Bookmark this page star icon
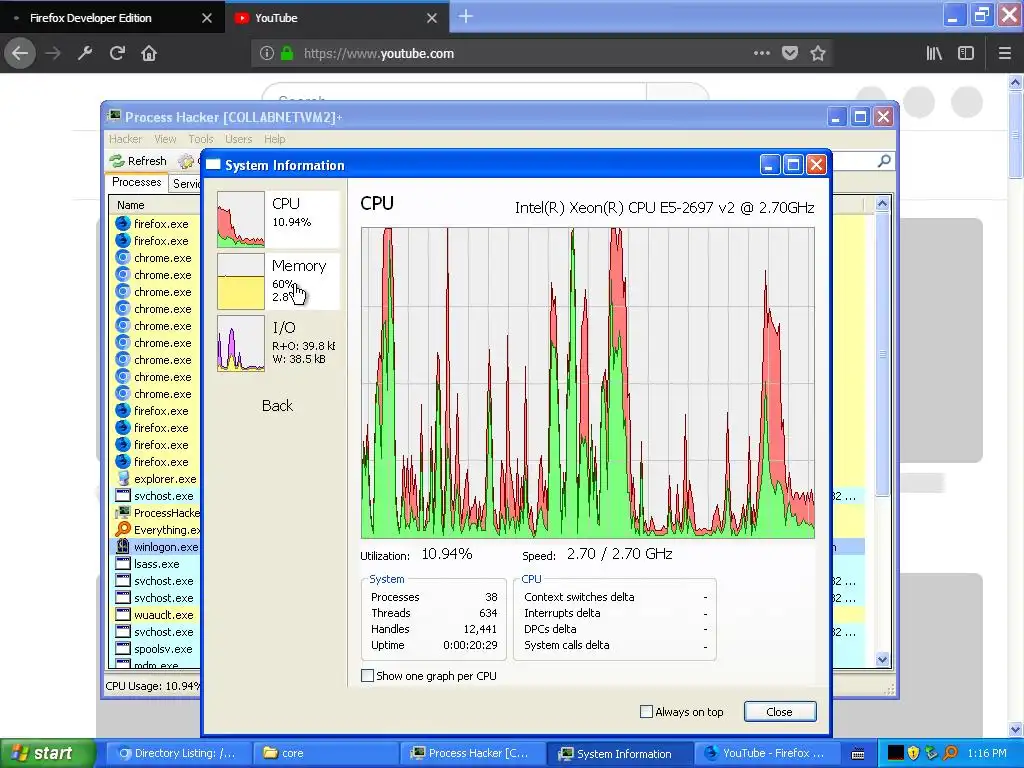 [x=818, y=54]
